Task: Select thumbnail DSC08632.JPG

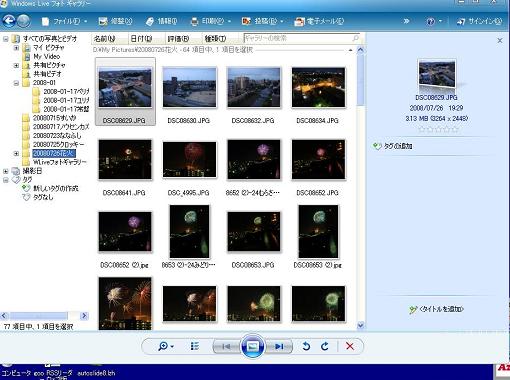Action: [x=254, y=87]
